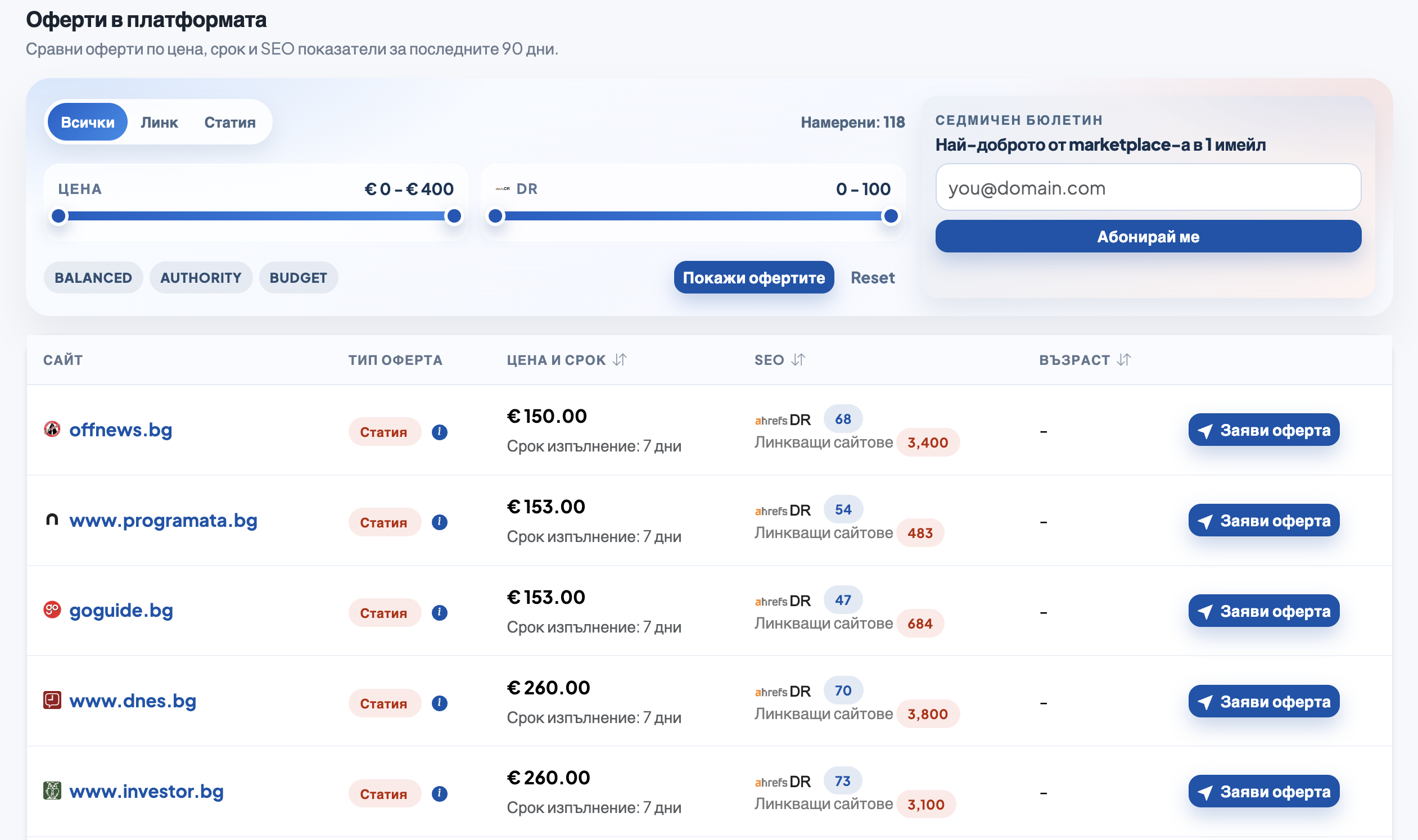Click Заяви оферта for offnews.bg

pos(1263,430)
